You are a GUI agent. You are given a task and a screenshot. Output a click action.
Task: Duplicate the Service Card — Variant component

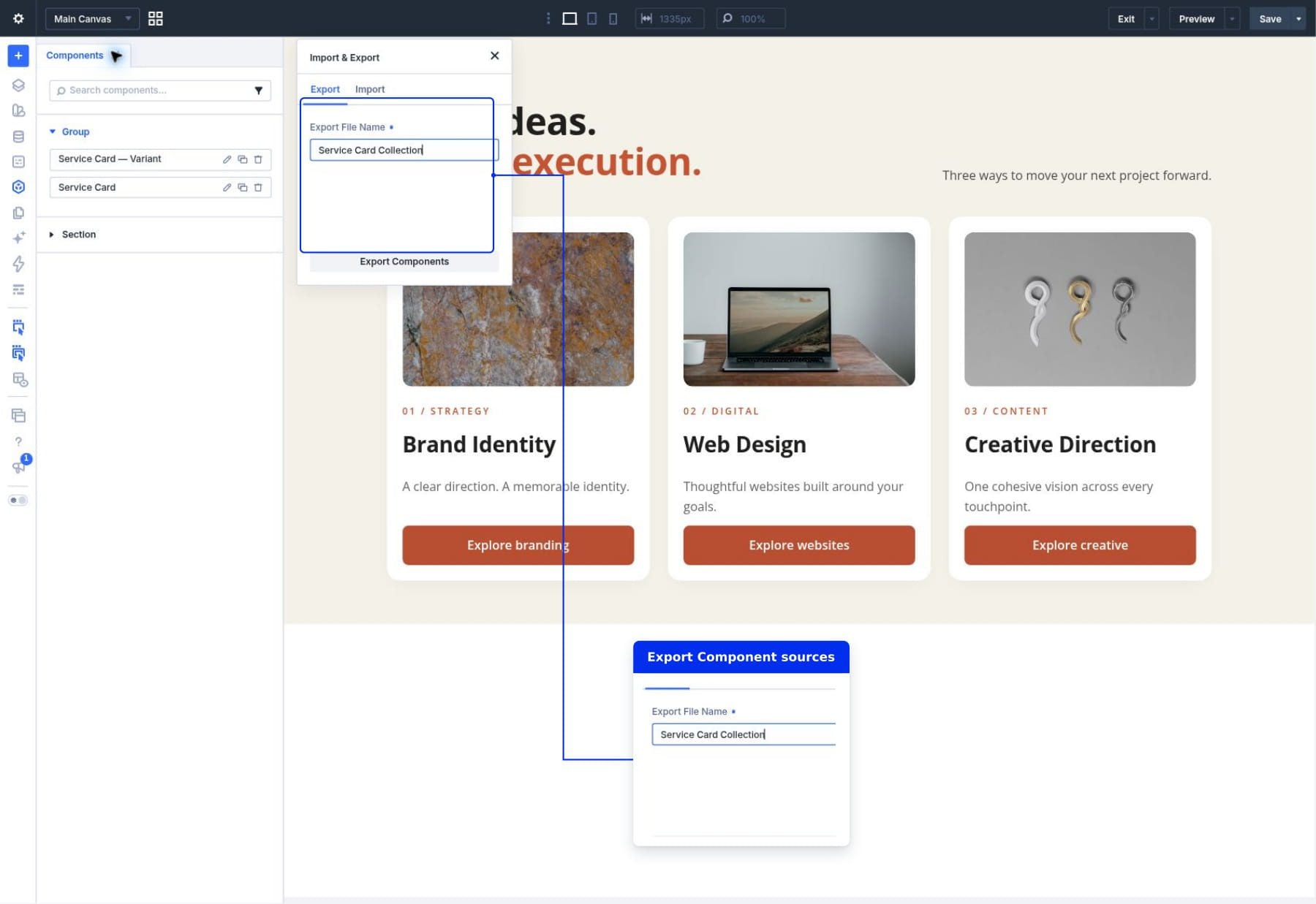(x=242, y=159)
